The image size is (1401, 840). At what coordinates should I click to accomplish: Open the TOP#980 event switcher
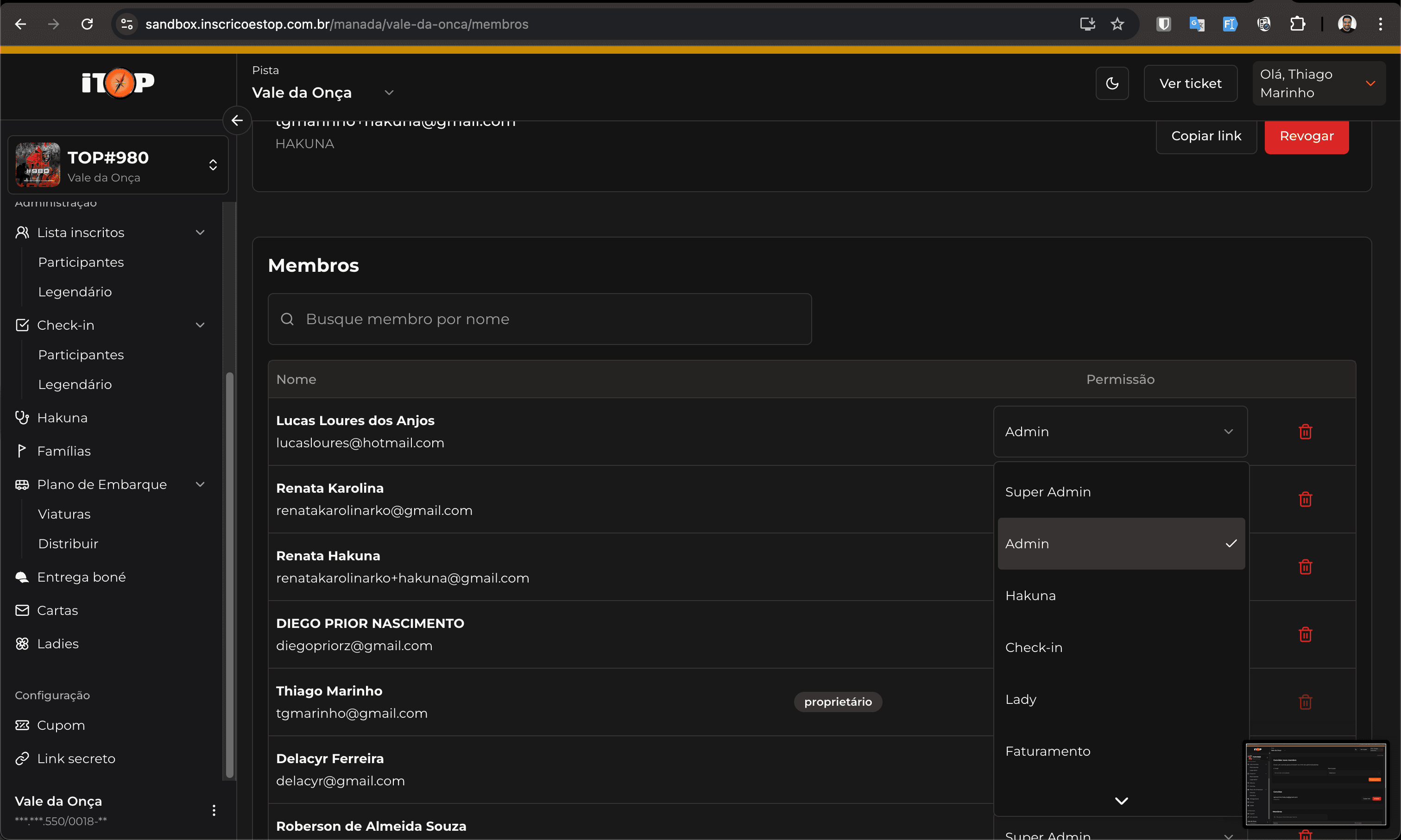click(x=118, y=165)
